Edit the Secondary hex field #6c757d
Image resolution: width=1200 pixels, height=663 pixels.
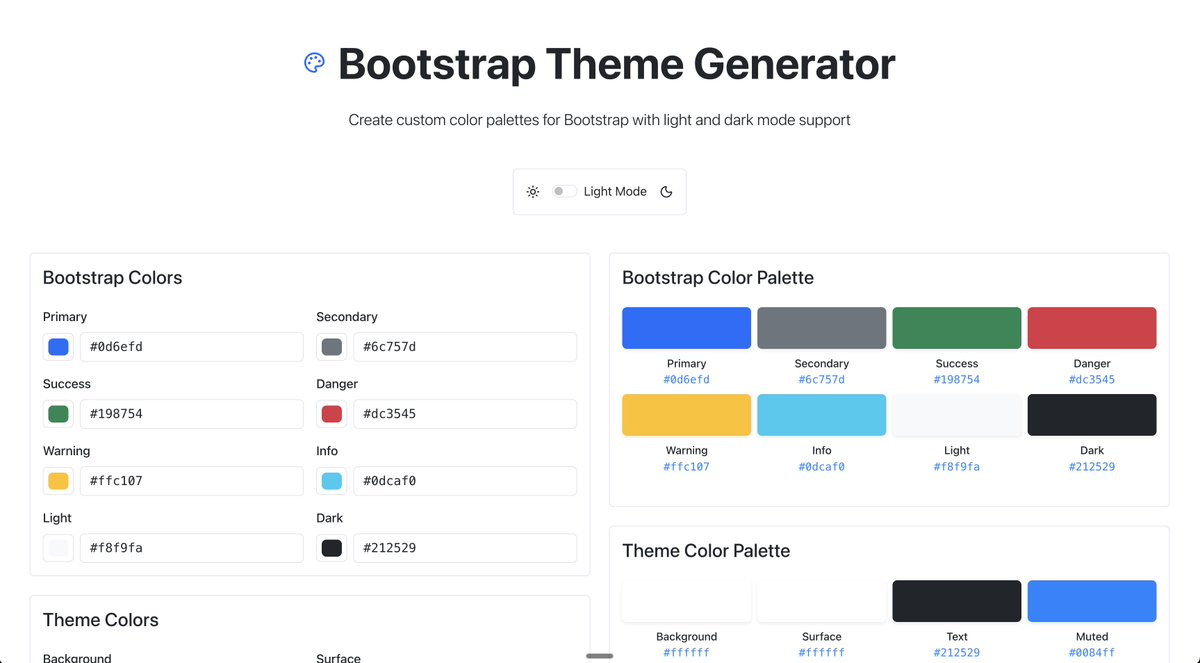(x=465, y=347)
